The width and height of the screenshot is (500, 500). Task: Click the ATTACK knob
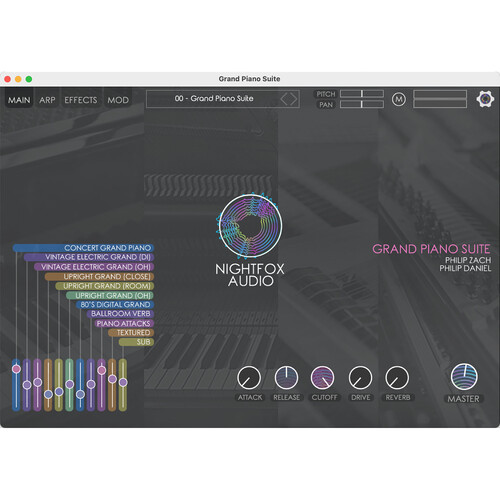pyautogui.click(x=249, y=378)
